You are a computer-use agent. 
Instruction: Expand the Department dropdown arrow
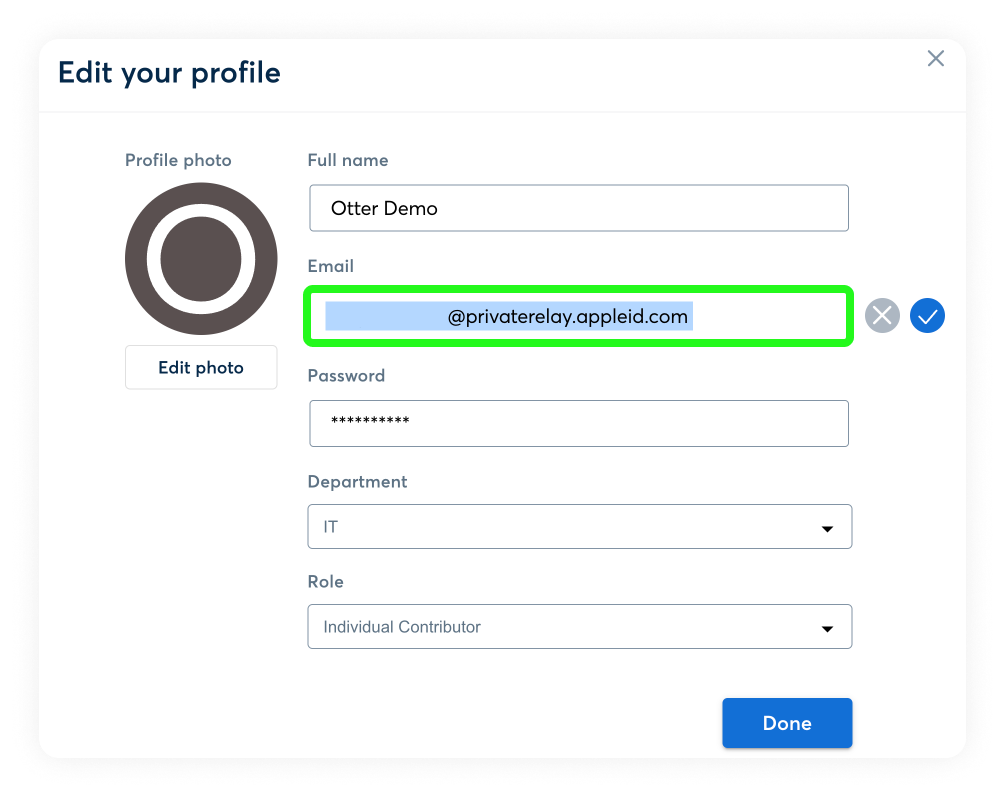(x=827, y=529)
